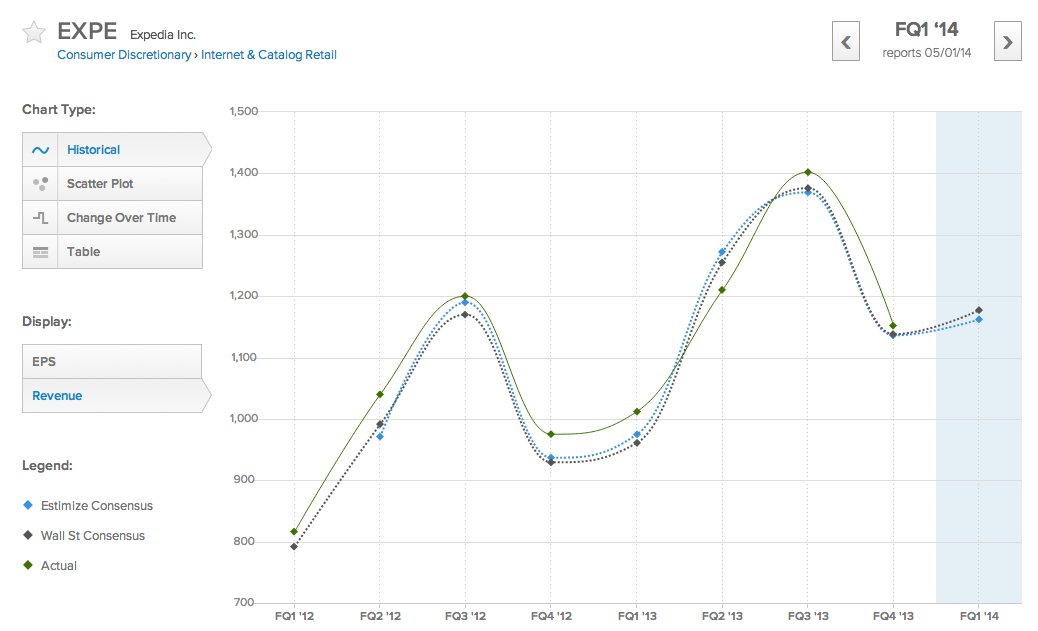Click the Table rows icon
Image resolution: width=1038 pixels, height=631 pixels.
(40, 252)
